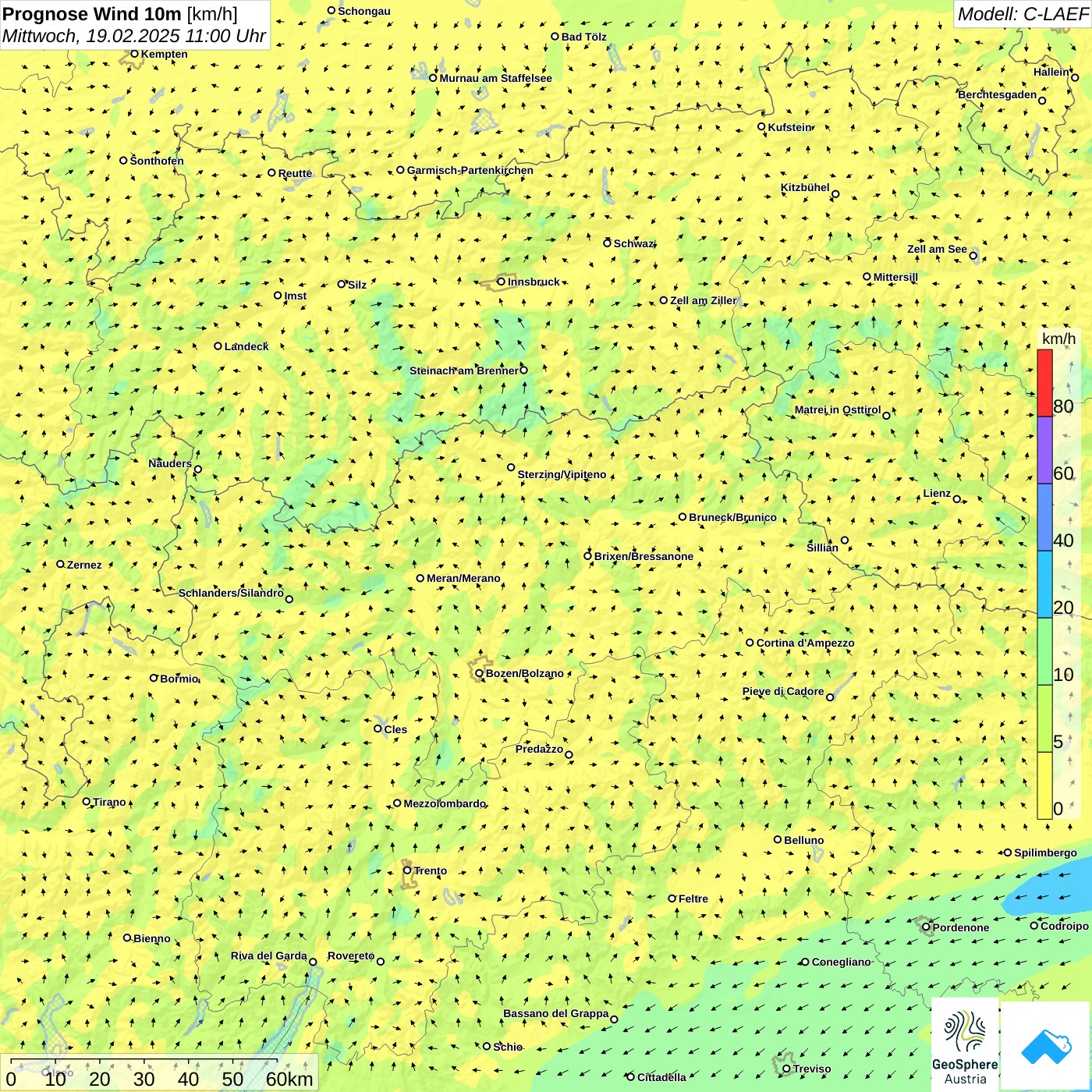Click the Zell am See label
Screen dimensions: 1092x1092
[937, 249]
